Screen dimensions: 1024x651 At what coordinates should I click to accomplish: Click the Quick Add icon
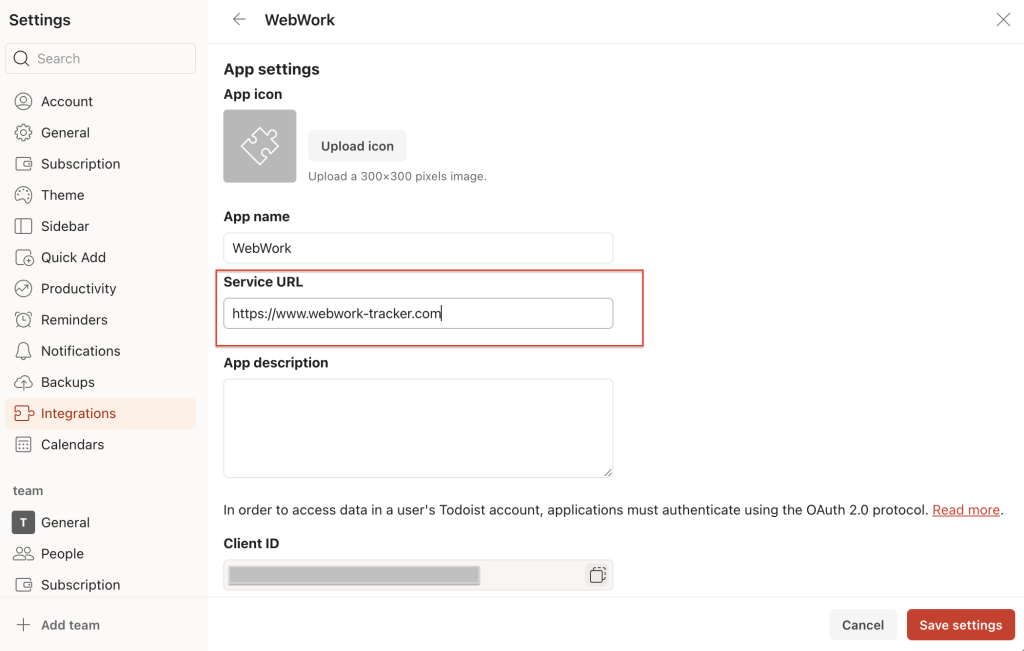pyautogui.click(x=24, y=258)
